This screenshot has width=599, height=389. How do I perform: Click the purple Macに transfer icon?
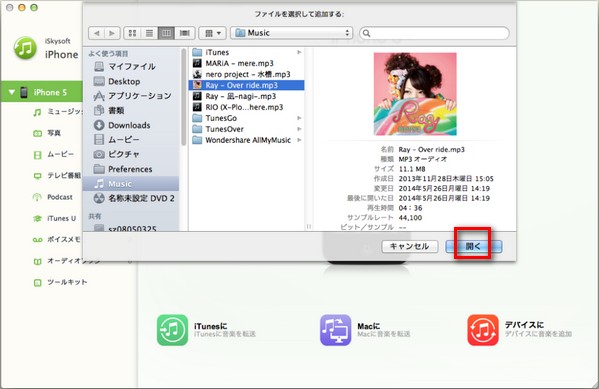click(335, 330)
